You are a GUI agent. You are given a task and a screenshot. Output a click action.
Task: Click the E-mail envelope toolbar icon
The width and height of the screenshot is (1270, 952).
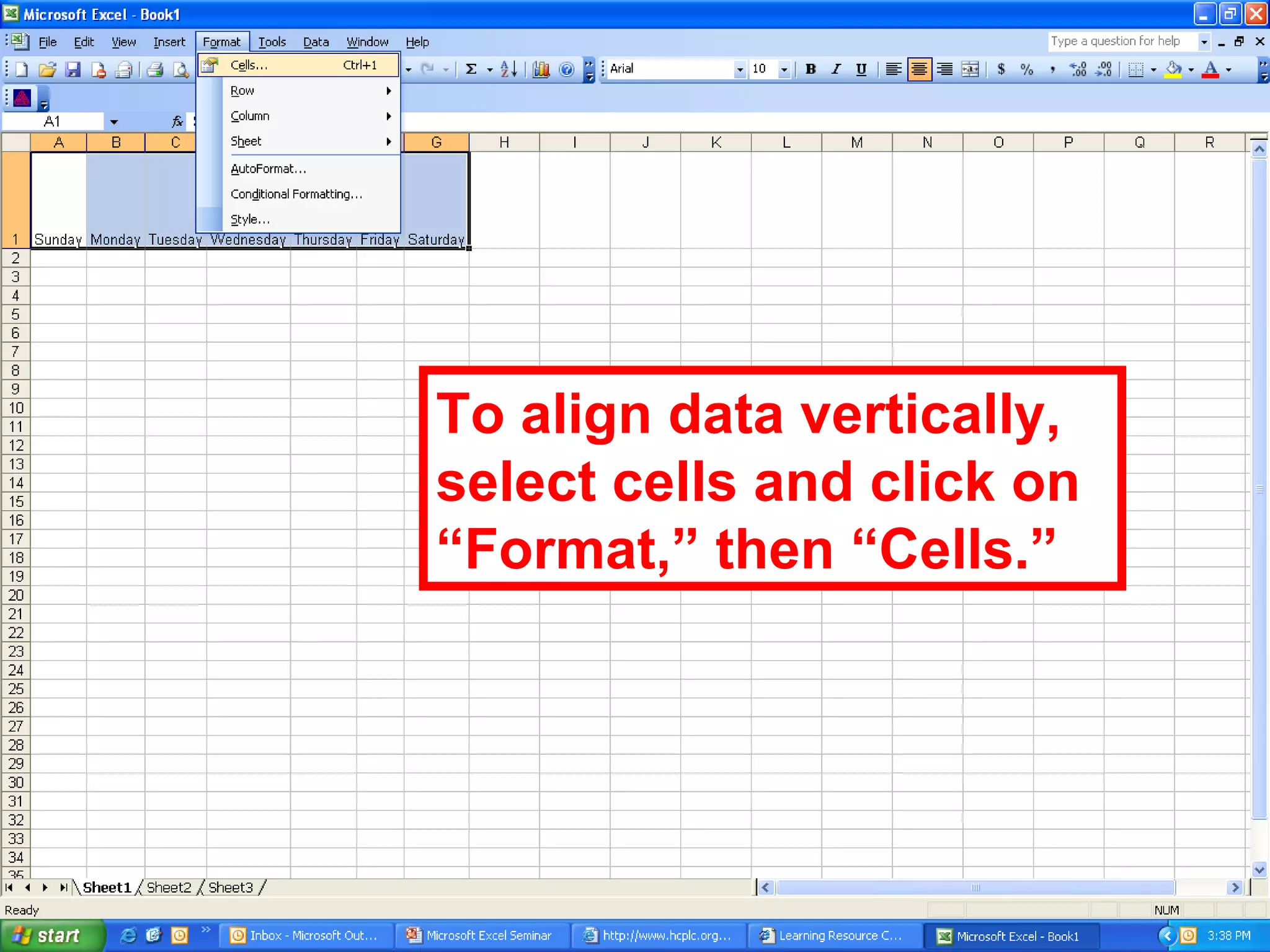[x=124, y=69]
